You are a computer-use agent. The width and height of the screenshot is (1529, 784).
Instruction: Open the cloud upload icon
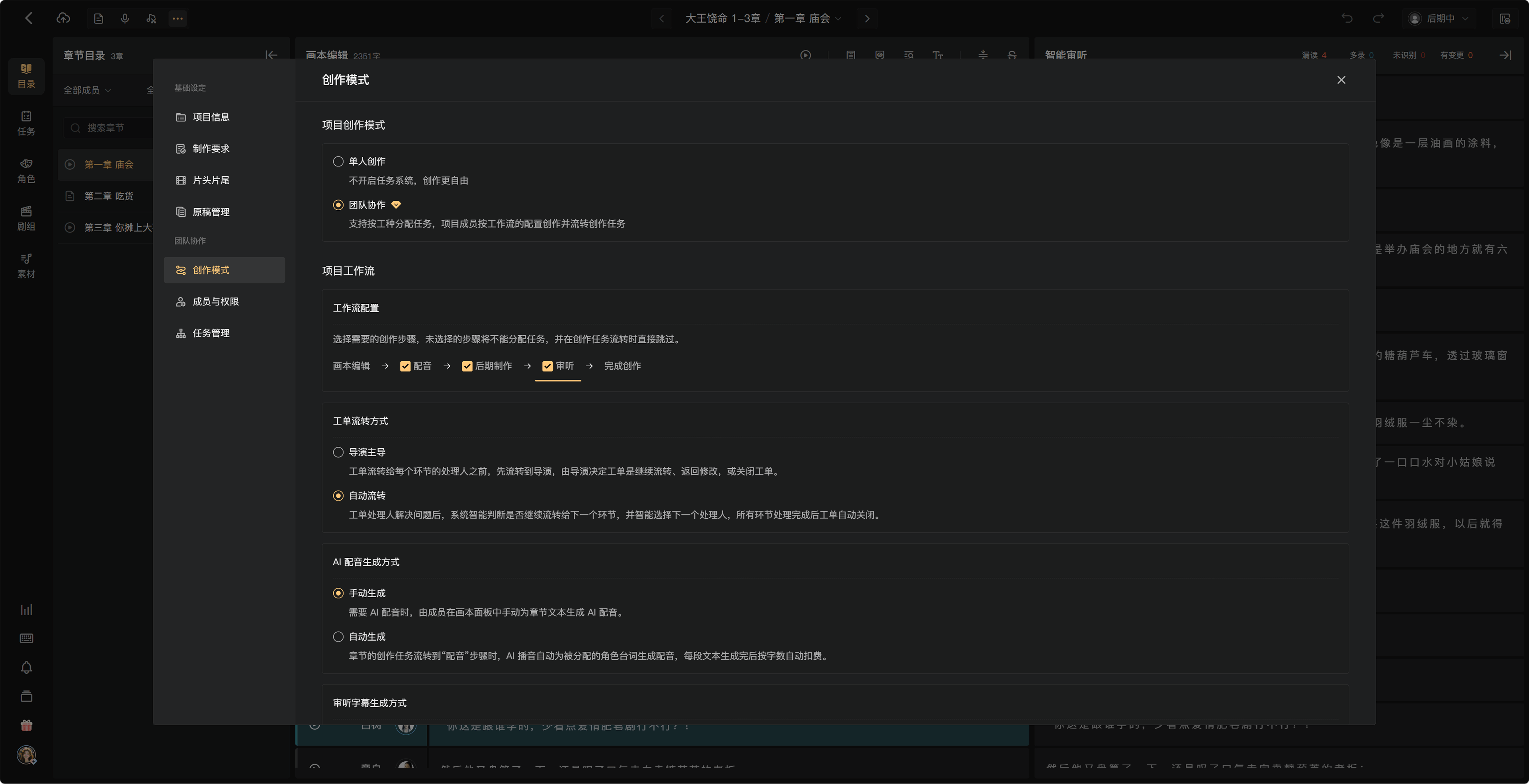click(x=63, y=18)
